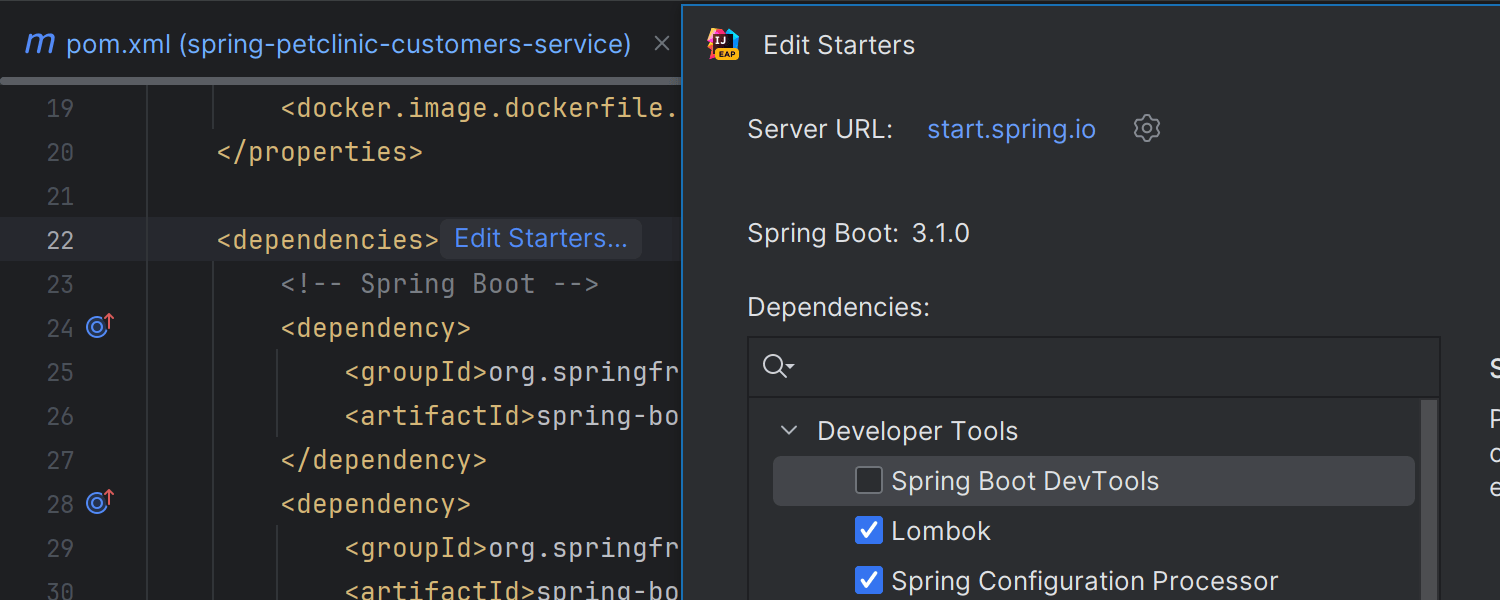The width and height of the screenshot is (1500, 600).
Task: Enable the Spring Boot DevTools checkbox
Action: 867,480
